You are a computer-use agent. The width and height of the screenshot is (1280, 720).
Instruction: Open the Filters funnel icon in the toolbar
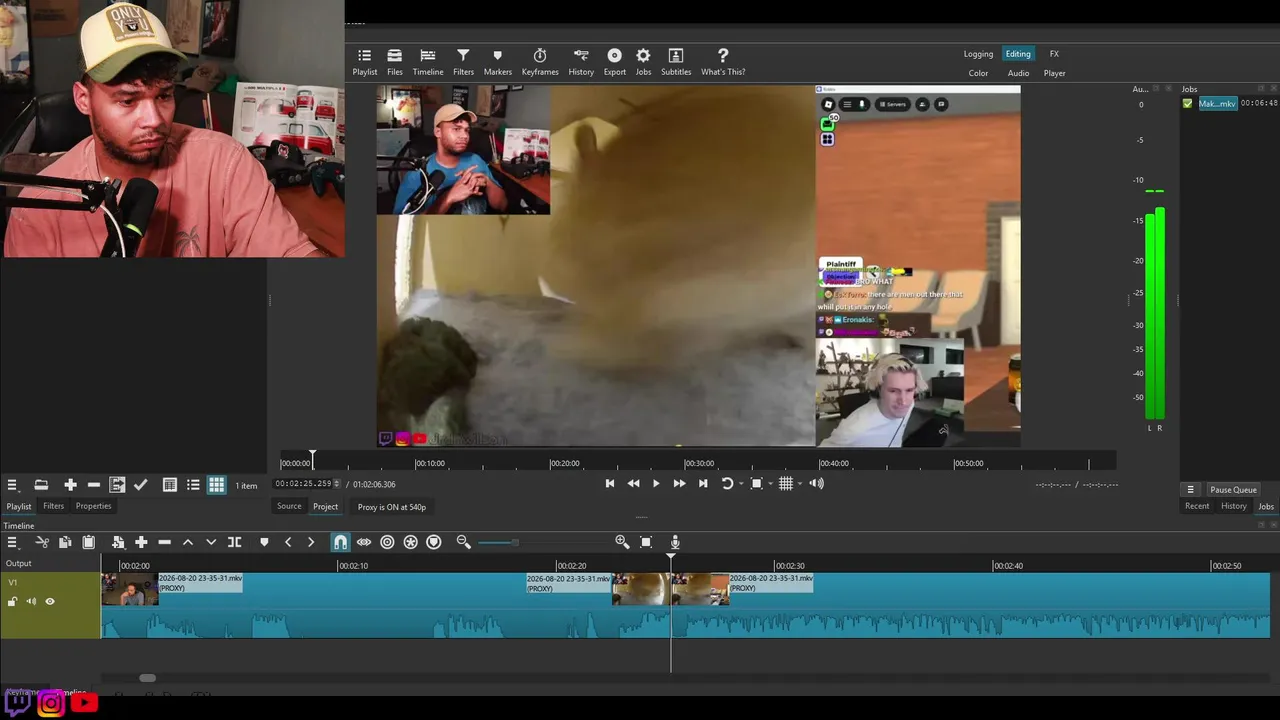point(463,62)
